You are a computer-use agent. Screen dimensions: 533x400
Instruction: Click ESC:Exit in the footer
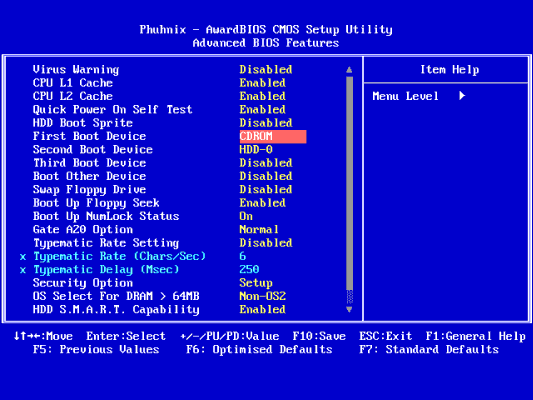tap(386, 336)
